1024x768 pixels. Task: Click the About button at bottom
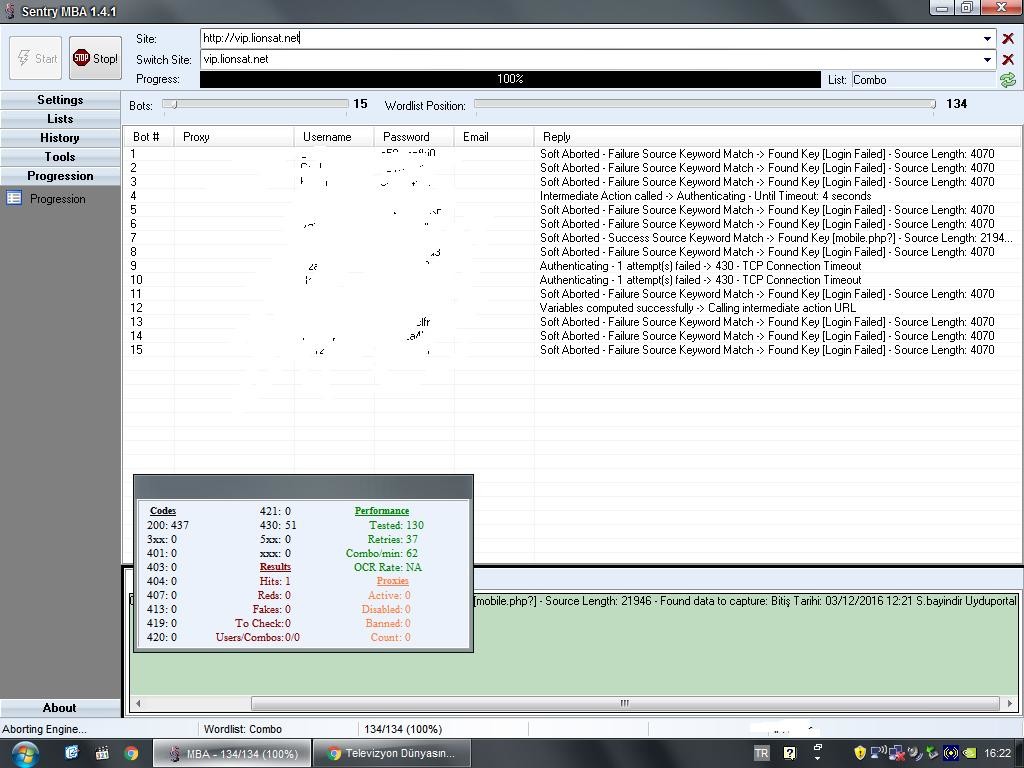60,708
